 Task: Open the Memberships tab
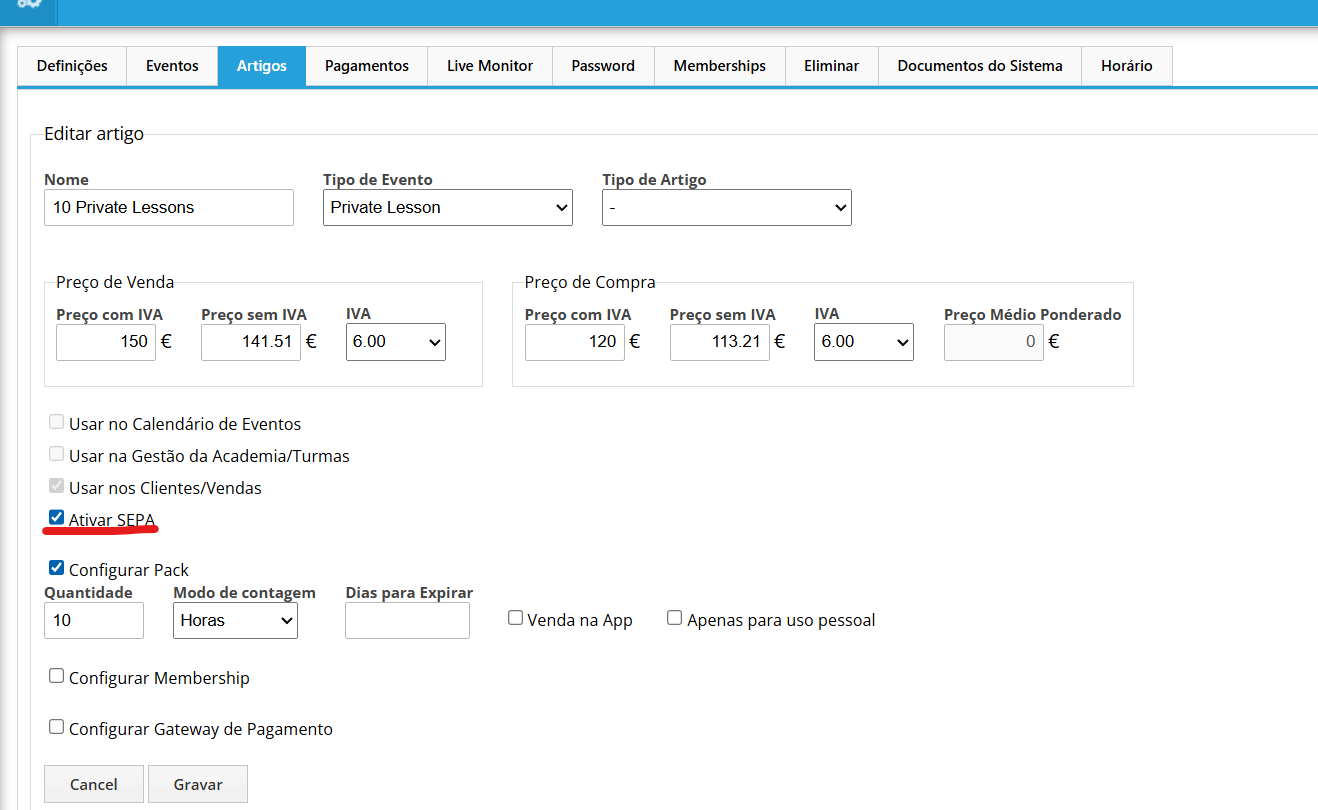tap(719, 66)
